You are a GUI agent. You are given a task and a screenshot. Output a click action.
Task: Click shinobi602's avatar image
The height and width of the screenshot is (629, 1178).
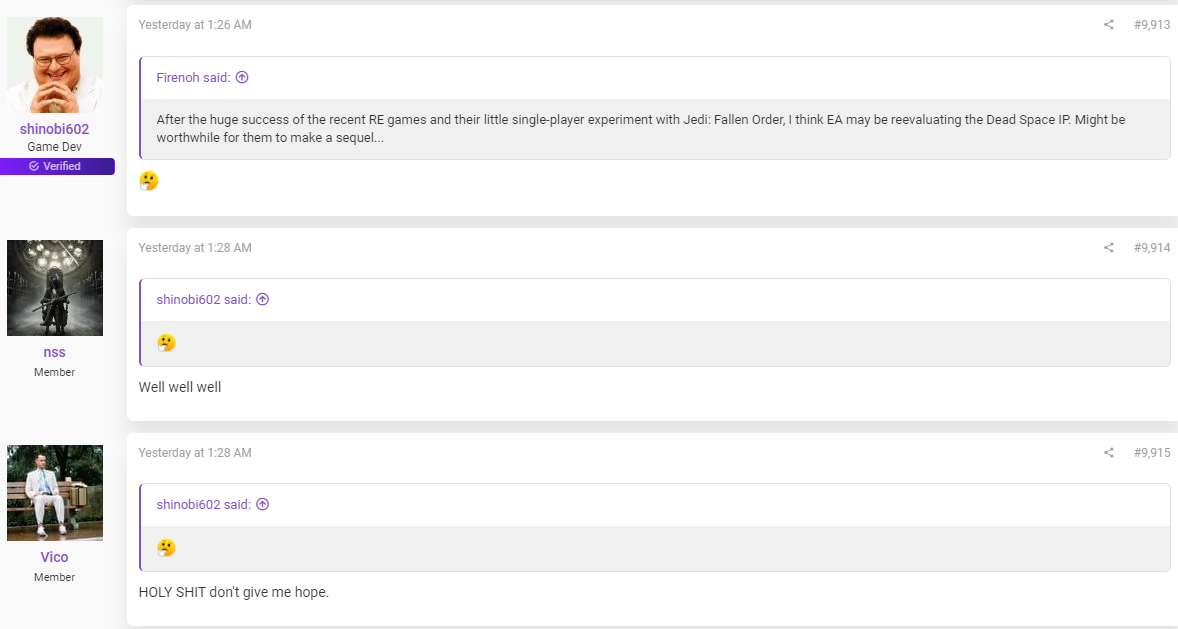pyautogui.click(x=55, y=65)
